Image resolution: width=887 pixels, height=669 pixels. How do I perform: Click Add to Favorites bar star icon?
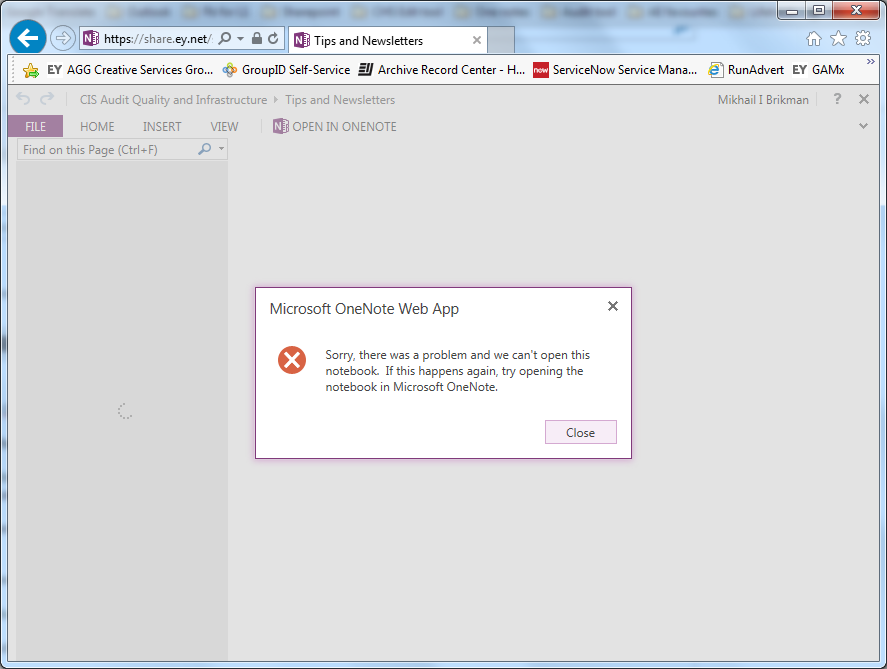click(x=31, y=70)
